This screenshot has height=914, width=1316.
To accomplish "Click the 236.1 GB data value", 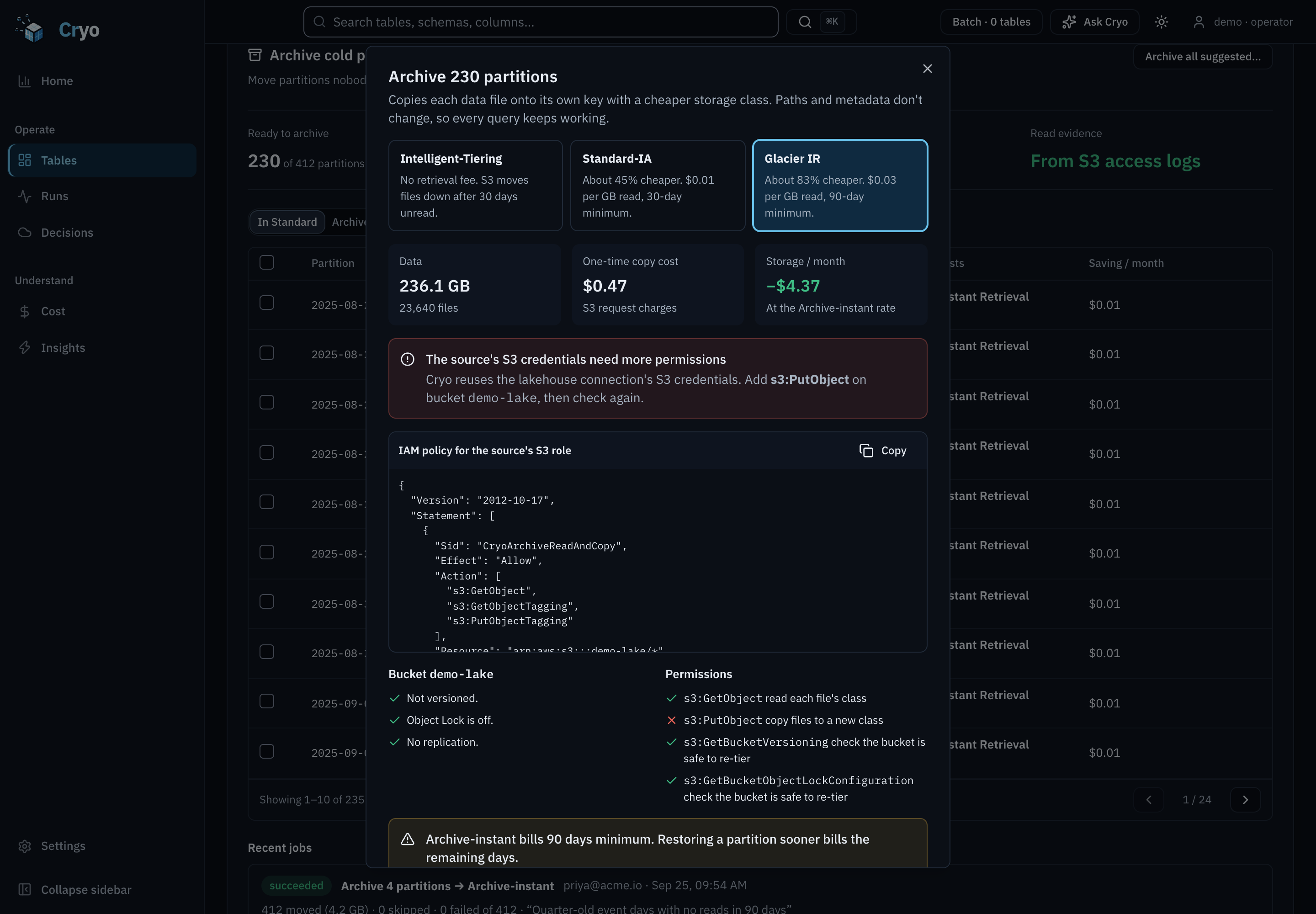I will click(x=435, y=286).
